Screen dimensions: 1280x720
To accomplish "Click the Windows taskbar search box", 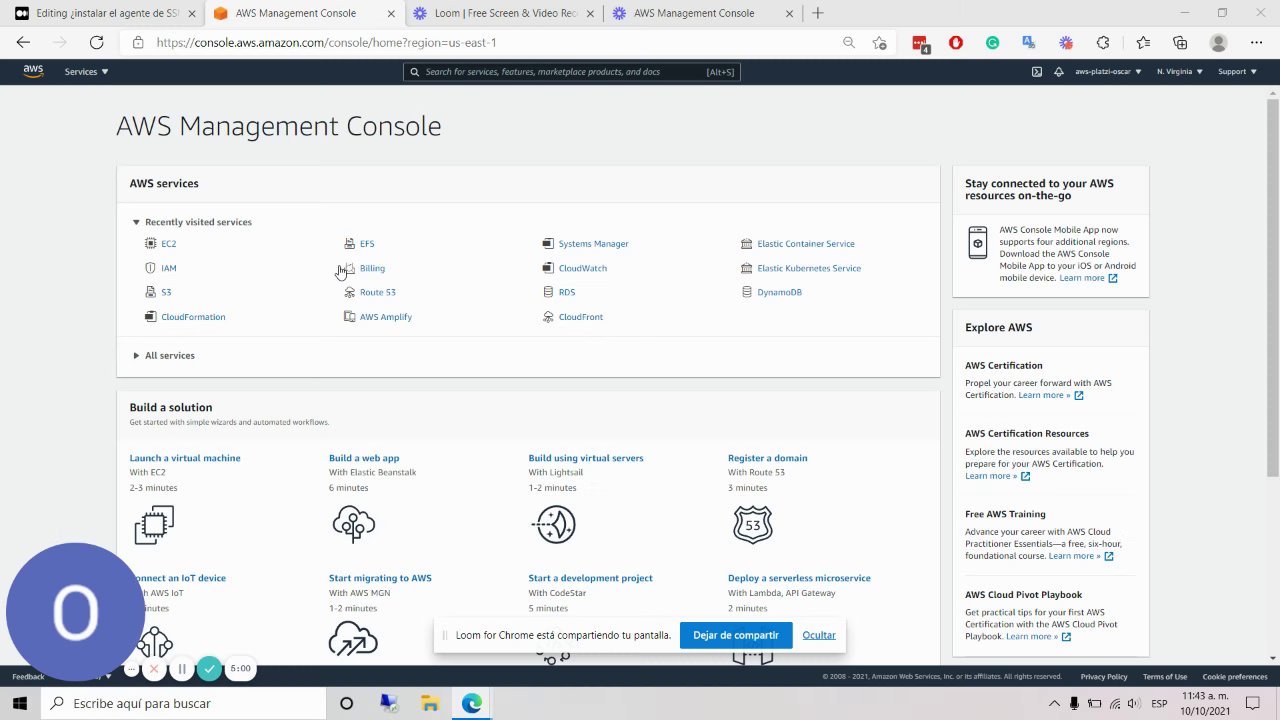I will click(183, 703).
